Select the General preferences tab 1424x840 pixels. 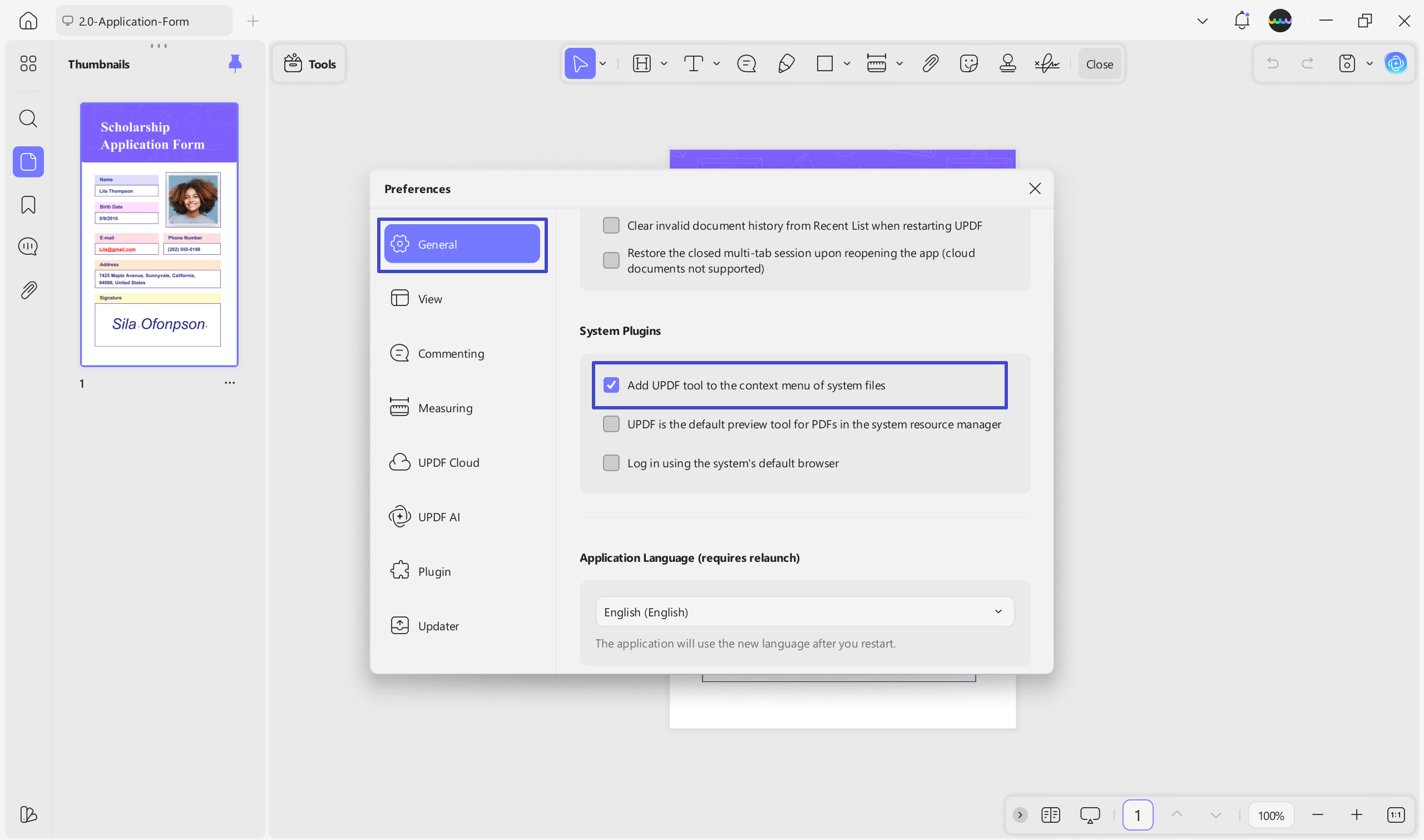coord(462,244)
